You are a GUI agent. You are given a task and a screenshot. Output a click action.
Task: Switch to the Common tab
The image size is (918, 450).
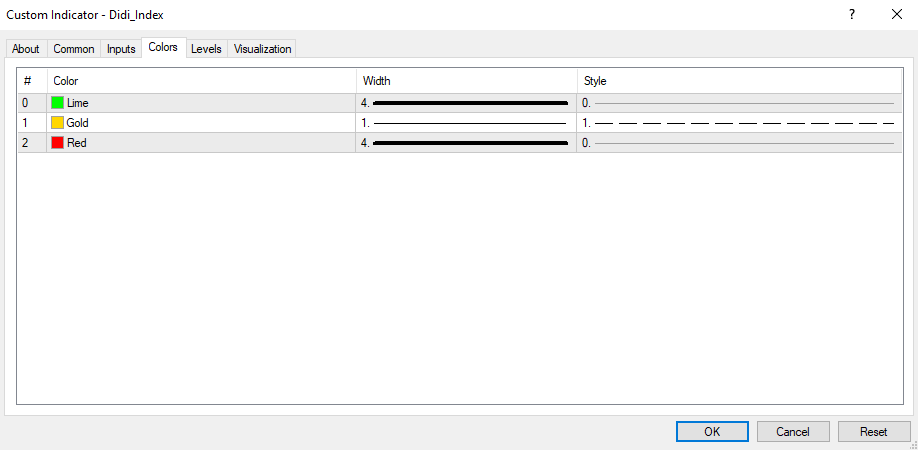coord(74,49)
